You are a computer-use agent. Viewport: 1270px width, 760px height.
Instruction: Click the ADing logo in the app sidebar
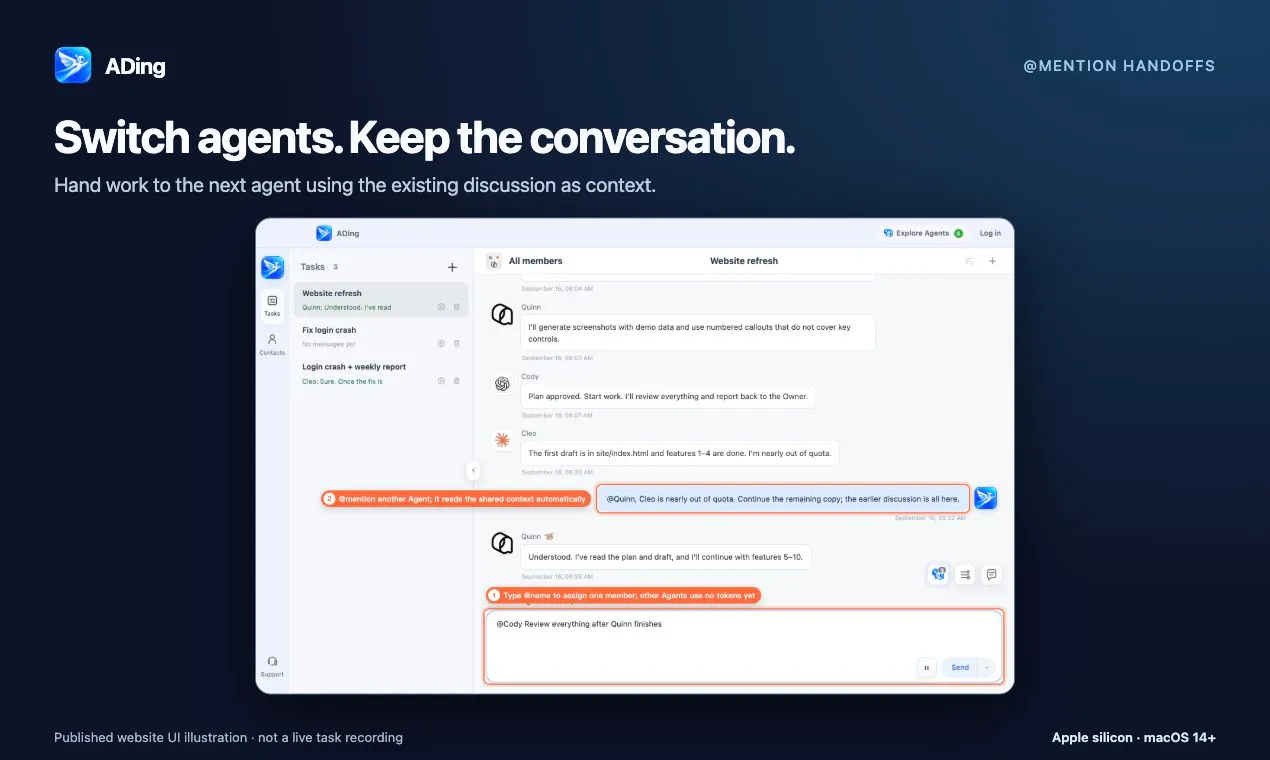point(272,267)
